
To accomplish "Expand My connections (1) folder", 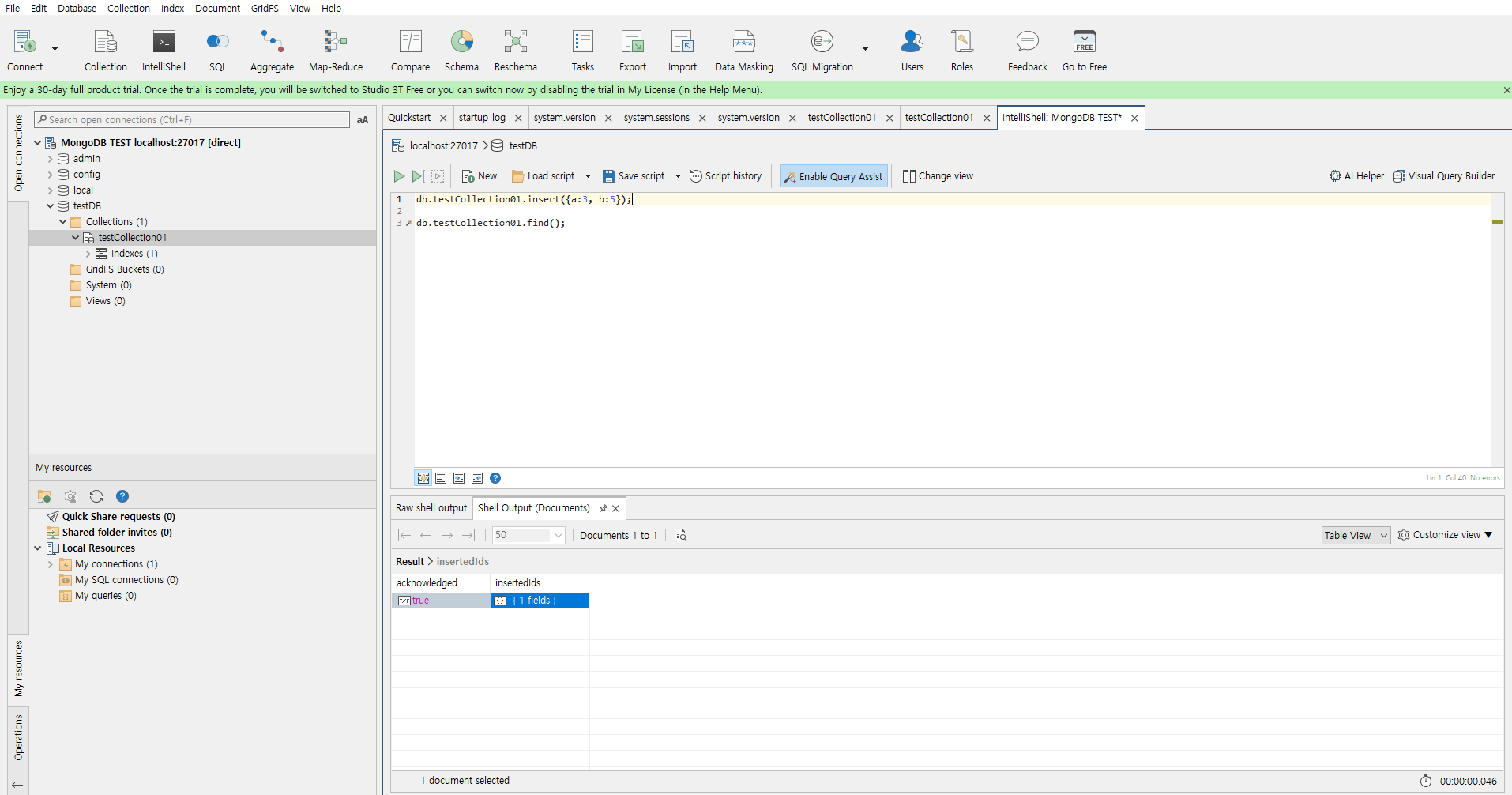I will [x=51, y=564].
